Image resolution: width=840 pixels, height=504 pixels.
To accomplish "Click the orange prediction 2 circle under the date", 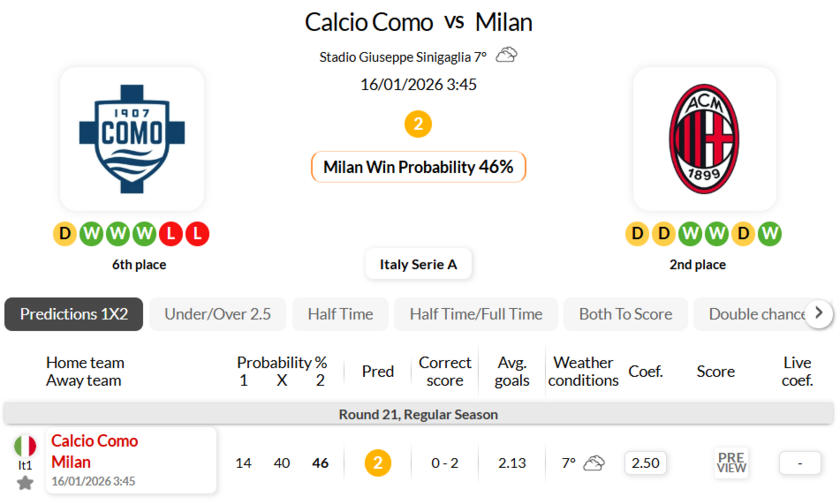I will (x=418, y=125).
